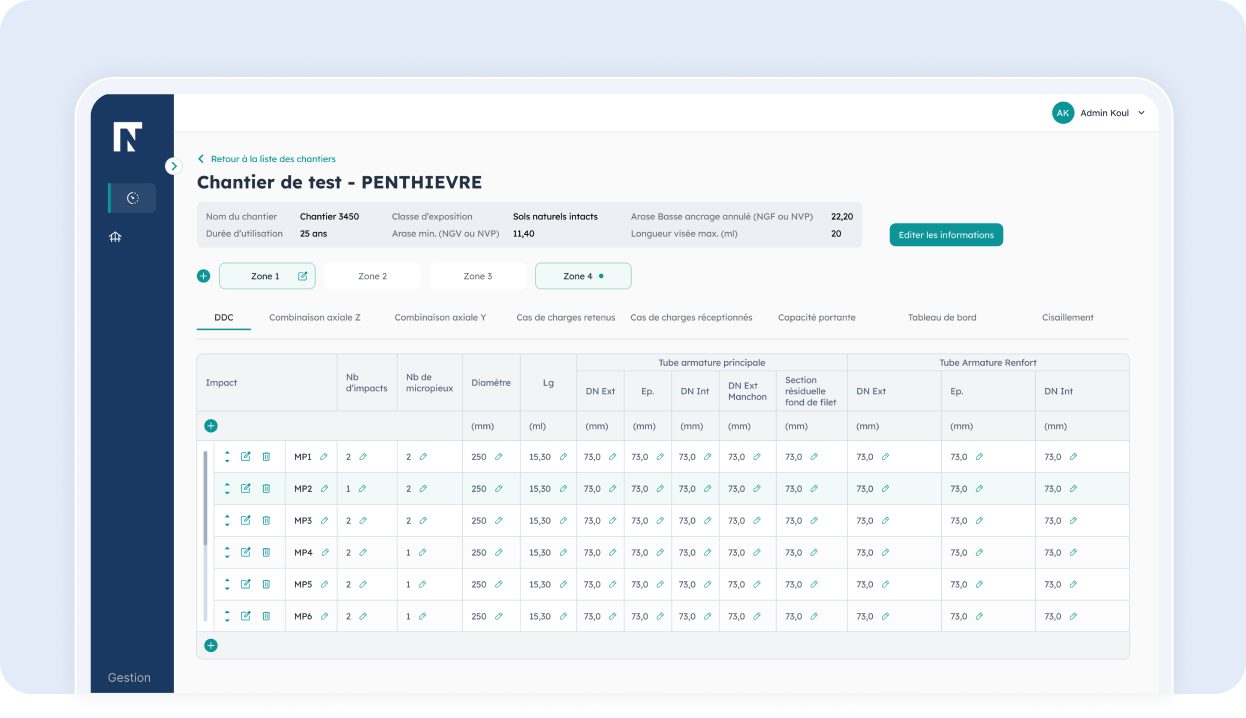Viewport: 1246px width, 718px height.
Task: Click the N logo in the sidebar
Action: 127,137
